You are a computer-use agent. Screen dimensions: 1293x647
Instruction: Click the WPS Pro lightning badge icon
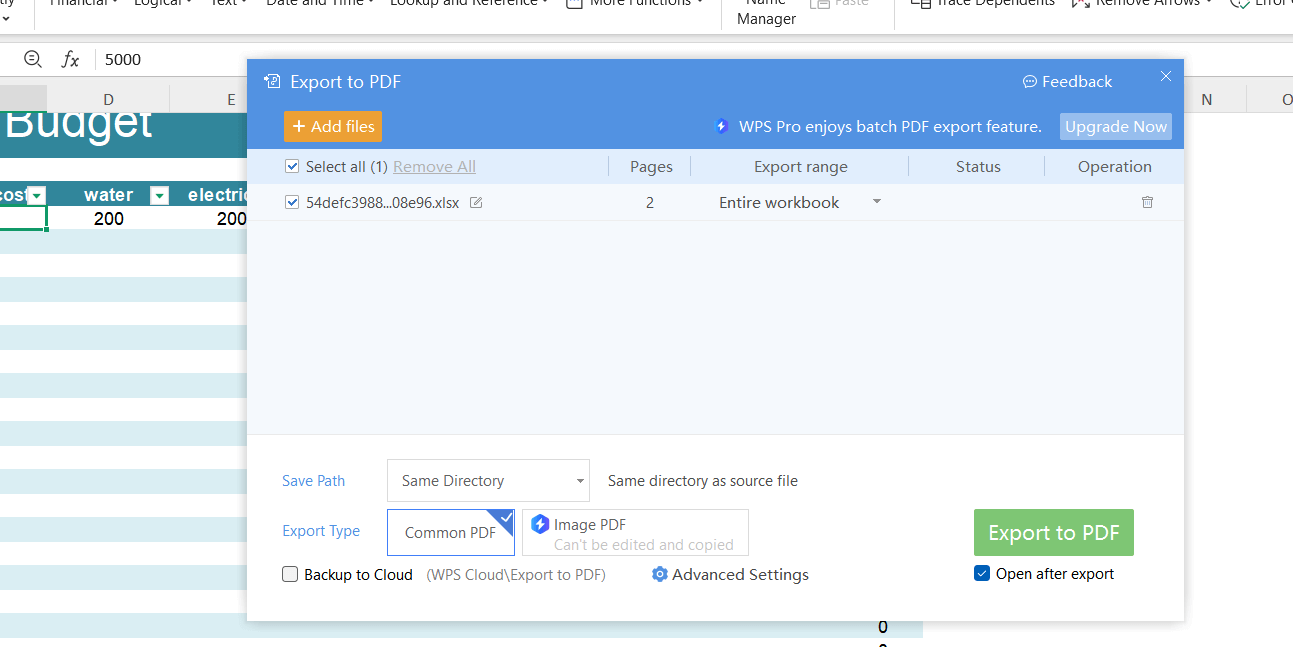[721, 126]
